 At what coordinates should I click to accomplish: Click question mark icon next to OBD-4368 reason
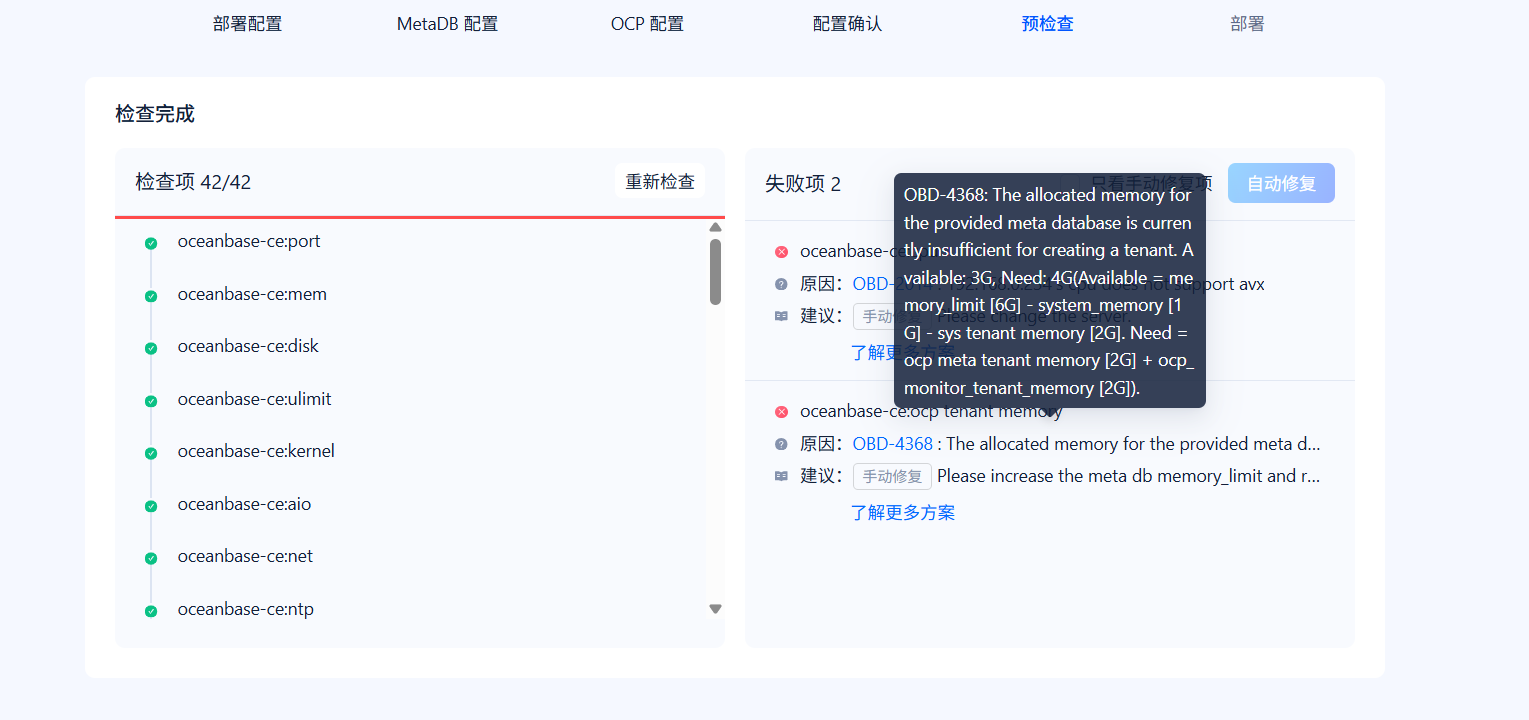(x=781, y=444)
